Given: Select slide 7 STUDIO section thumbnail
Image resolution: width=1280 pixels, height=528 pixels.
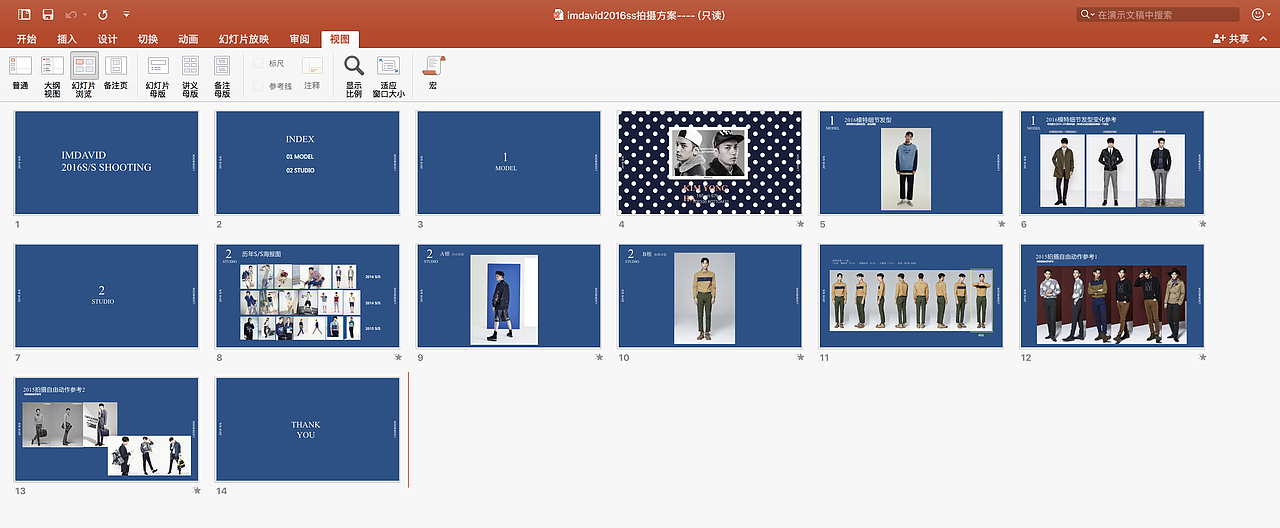Looking at the screenshot, I should click(x=107, y=296).
